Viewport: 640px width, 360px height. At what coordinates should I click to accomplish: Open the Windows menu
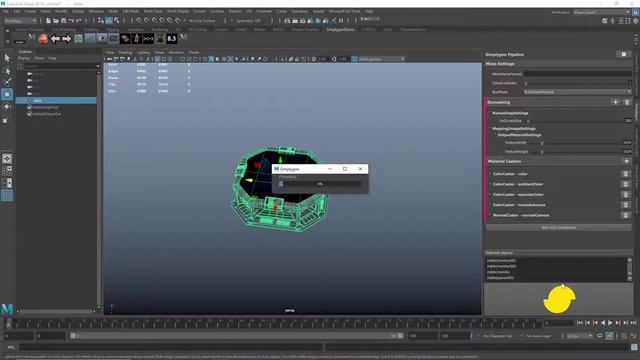(96, 11)
